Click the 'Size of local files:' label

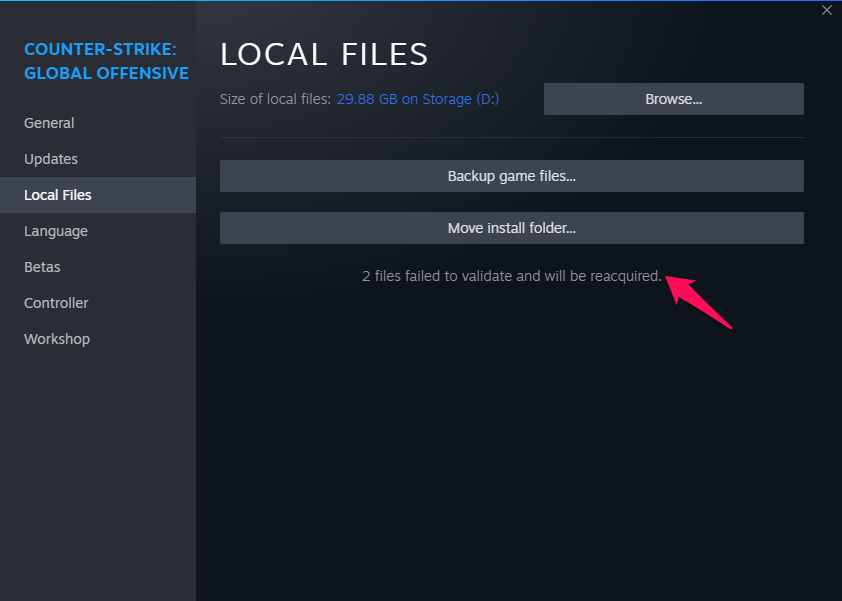(x=275, y=99)
